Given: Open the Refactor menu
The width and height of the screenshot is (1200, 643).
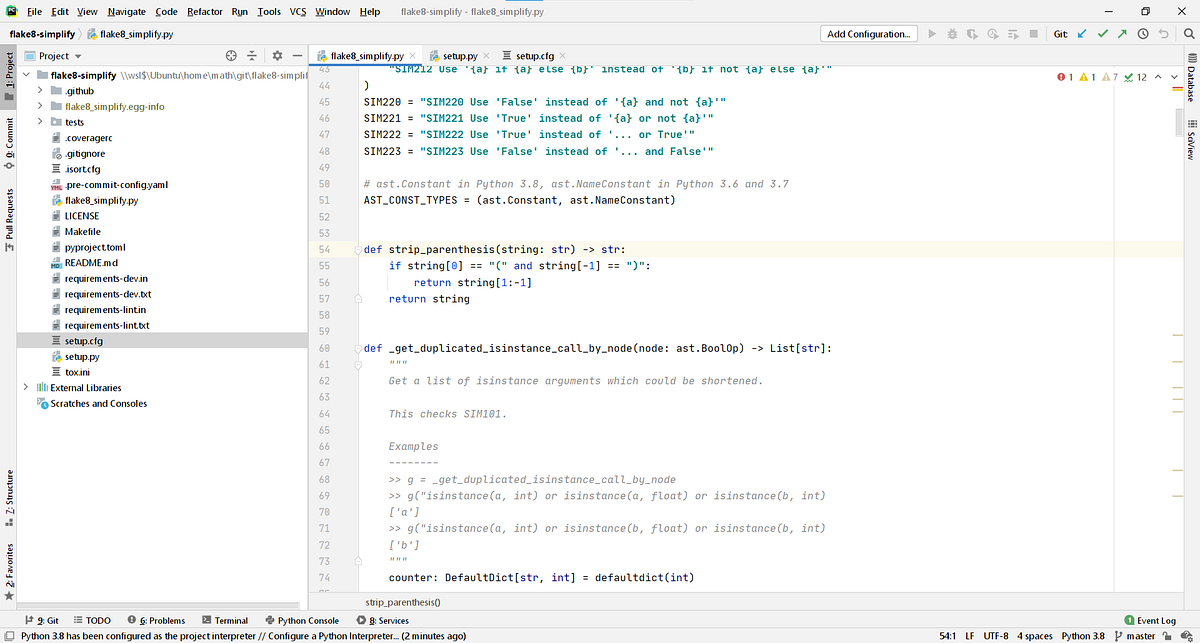Looking at the screenshot, I should tap(204, 11).
